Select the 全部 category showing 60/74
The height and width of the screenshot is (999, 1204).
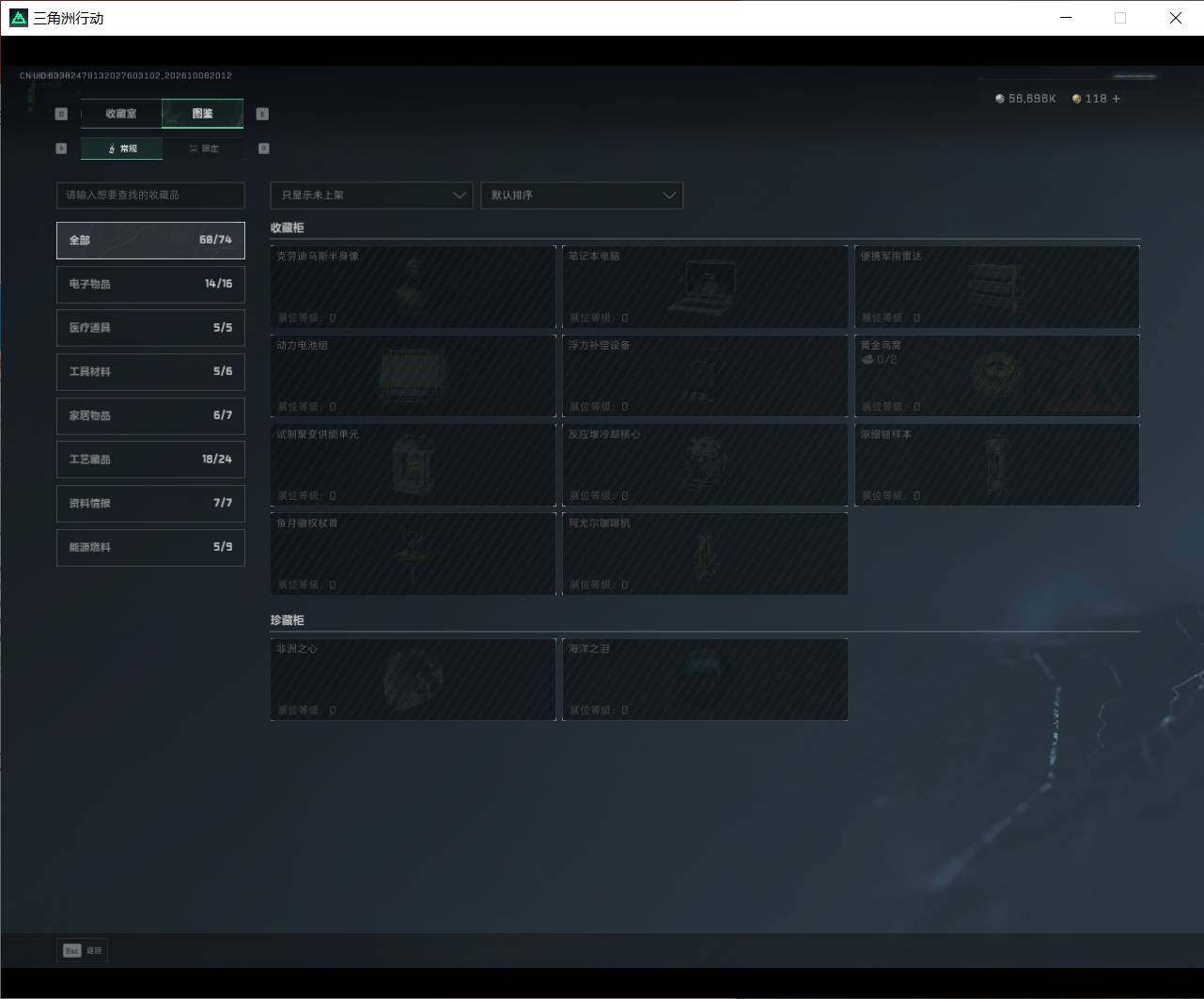click(x=150, y=241)
